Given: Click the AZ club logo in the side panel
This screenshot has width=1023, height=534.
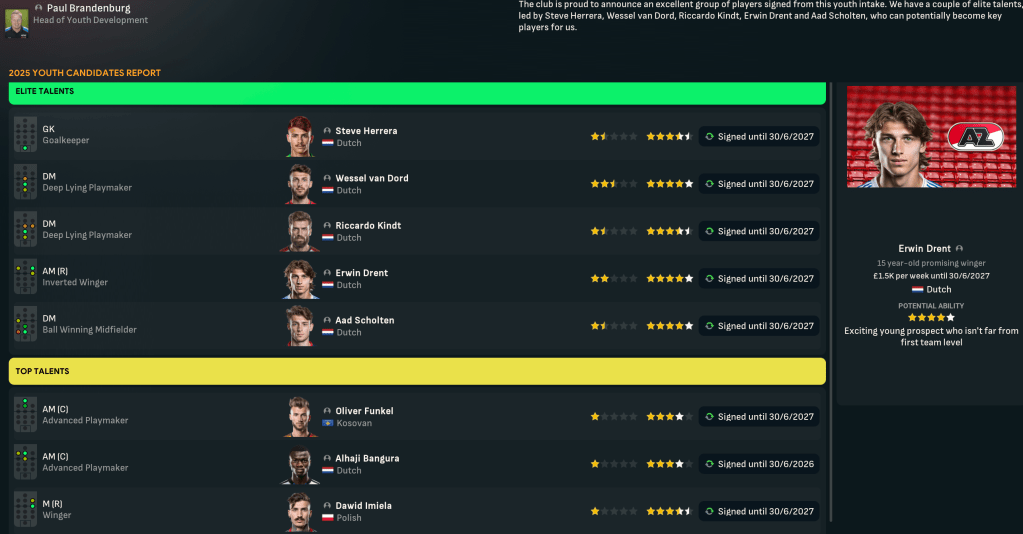Looking at the screenshot, I should click(974, 137).
